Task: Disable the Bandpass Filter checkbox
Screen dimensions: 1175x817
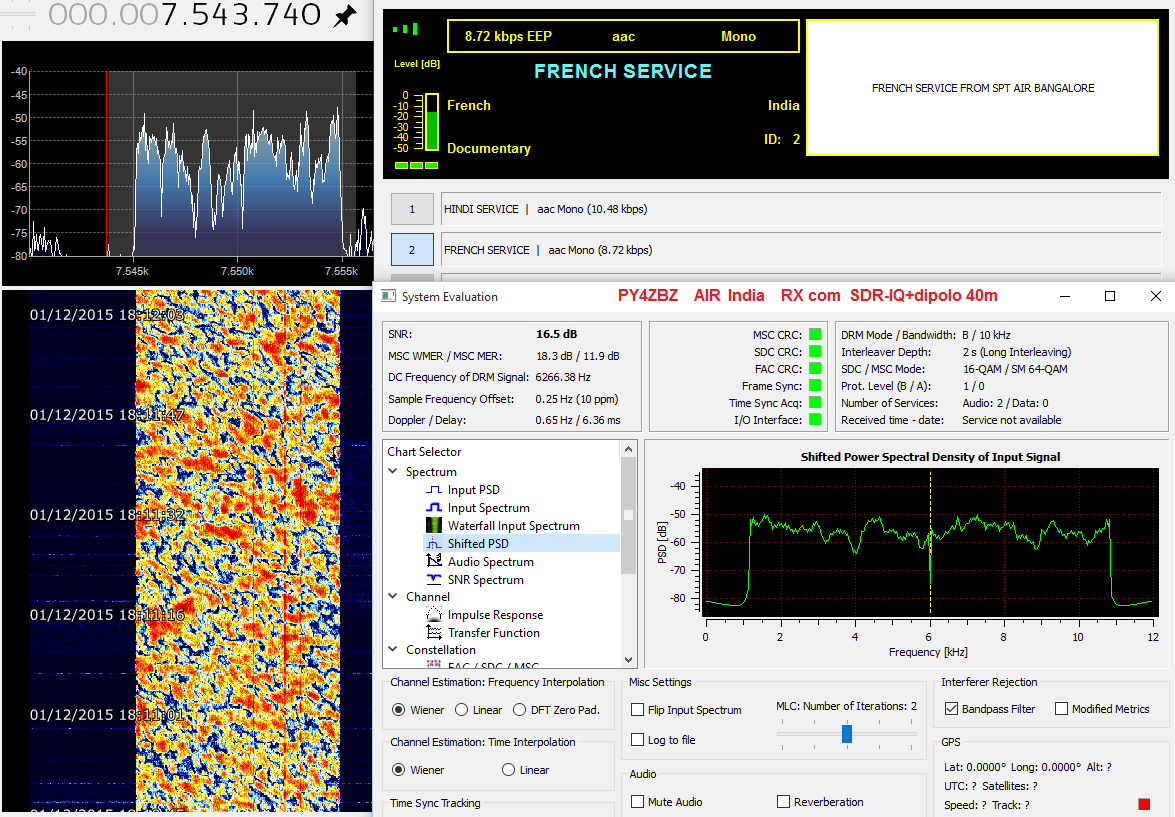Action: (x=951, y=709)
